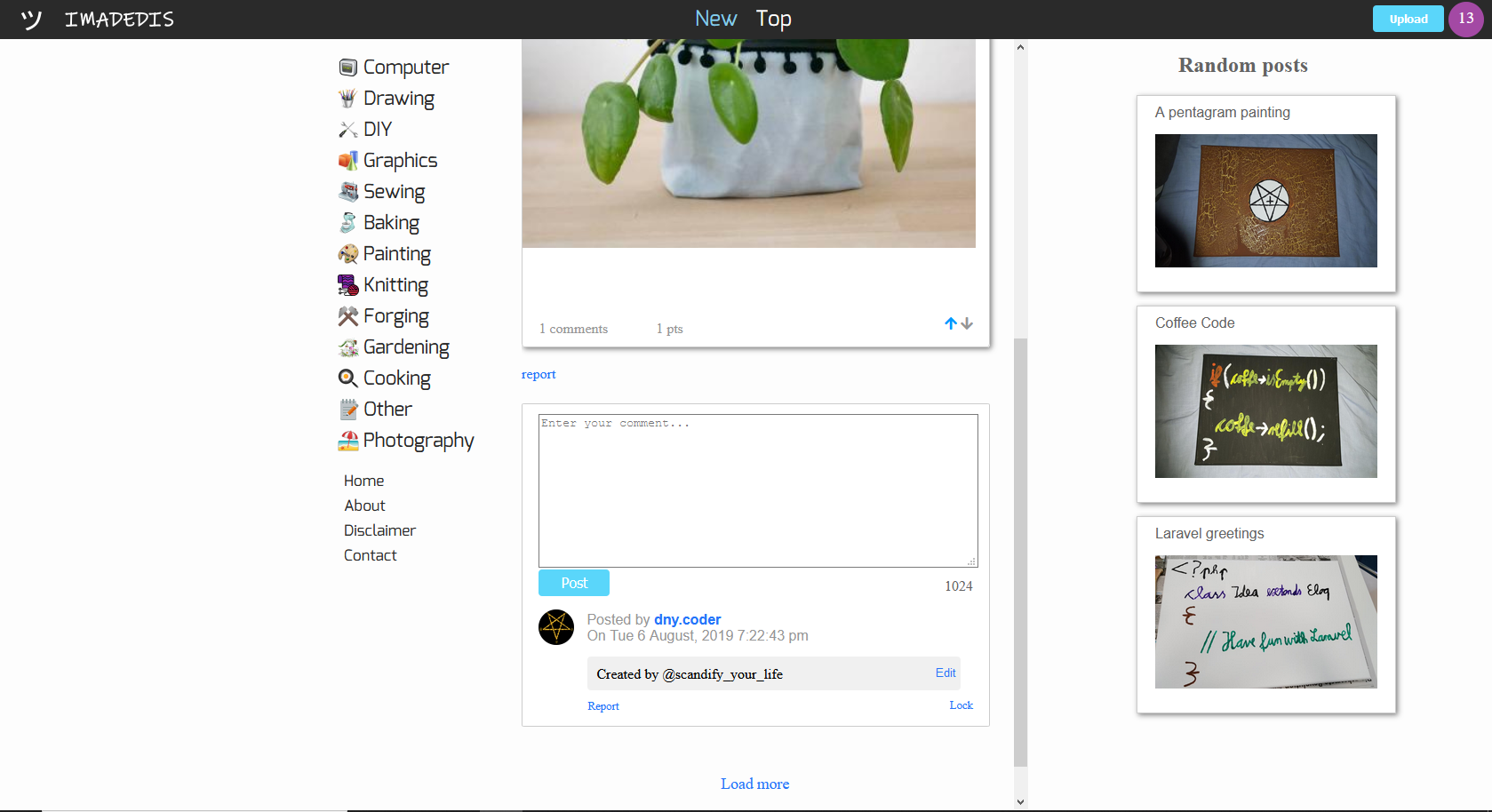The width and height of the screenshot is (1492, 812).
Task: Click the Computer category icon
Action: click(348, 68)
